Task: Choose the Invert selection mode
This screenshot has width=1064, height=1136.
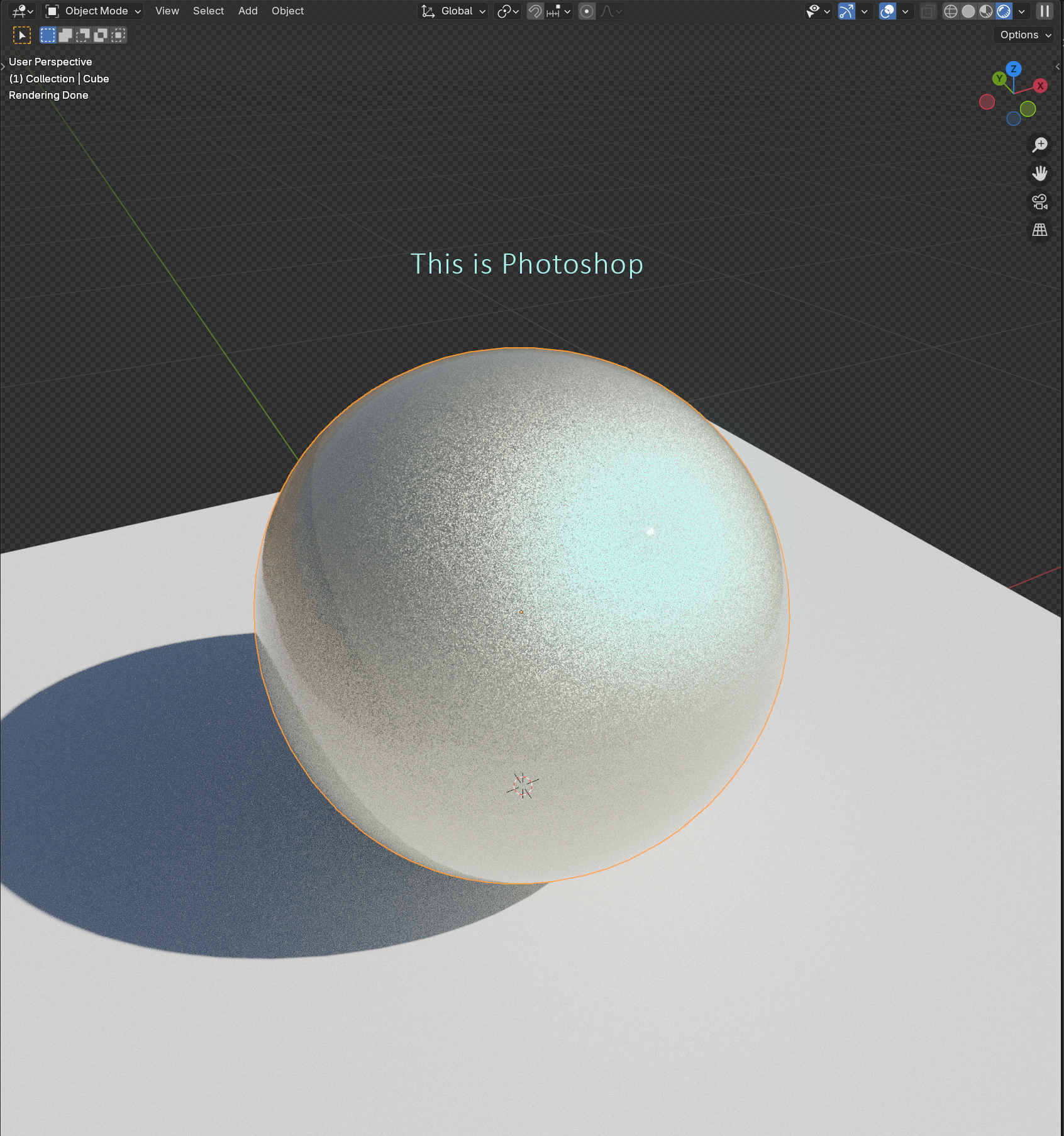Action: [101, 35]
